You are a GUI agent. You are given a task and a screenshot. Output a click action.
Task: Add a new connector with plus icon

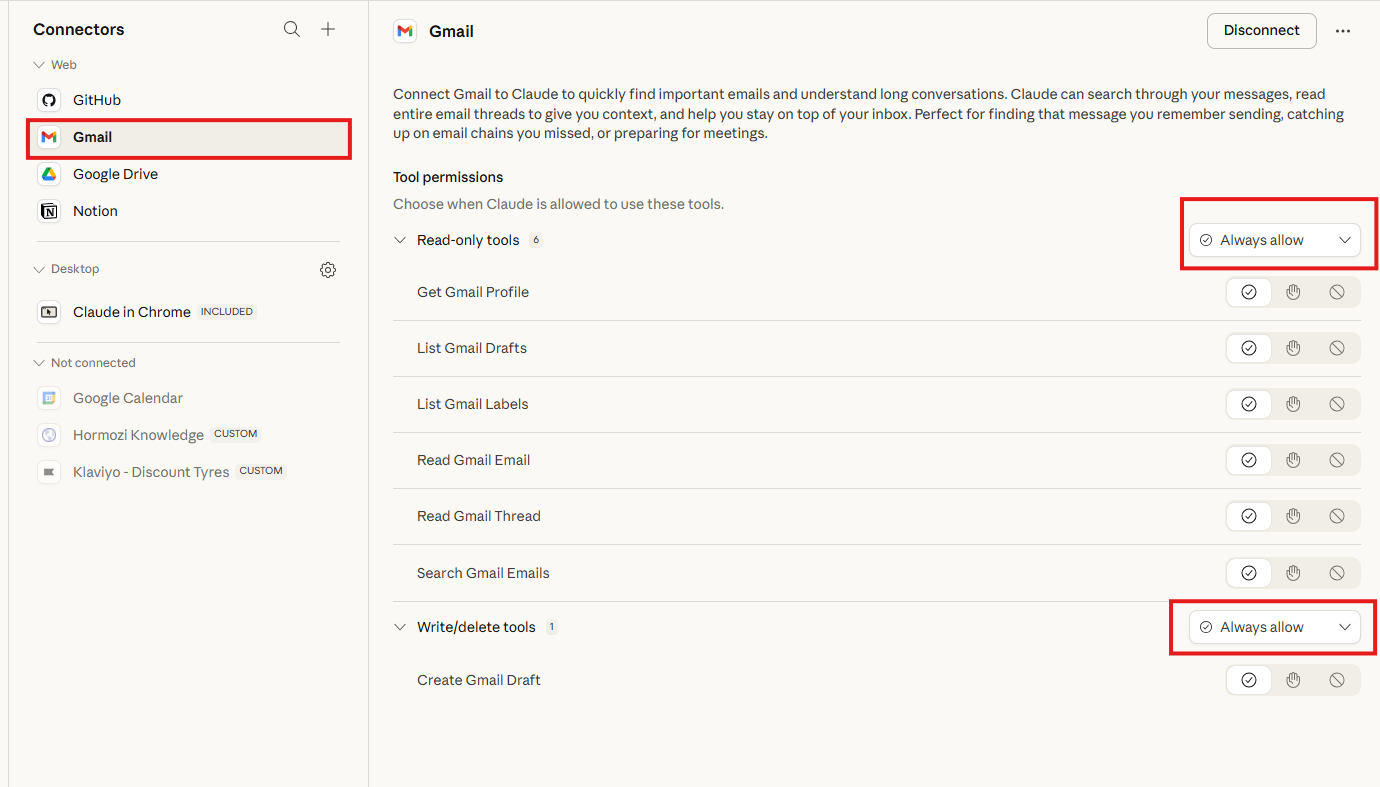(328, 29)
